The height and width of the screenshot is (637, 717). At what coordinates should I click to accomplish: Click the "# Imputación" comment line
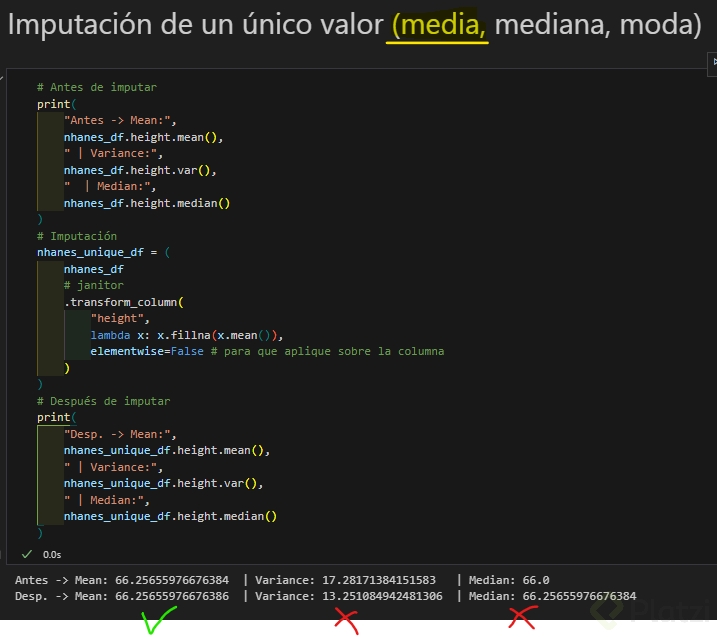(x=77, y=236)
